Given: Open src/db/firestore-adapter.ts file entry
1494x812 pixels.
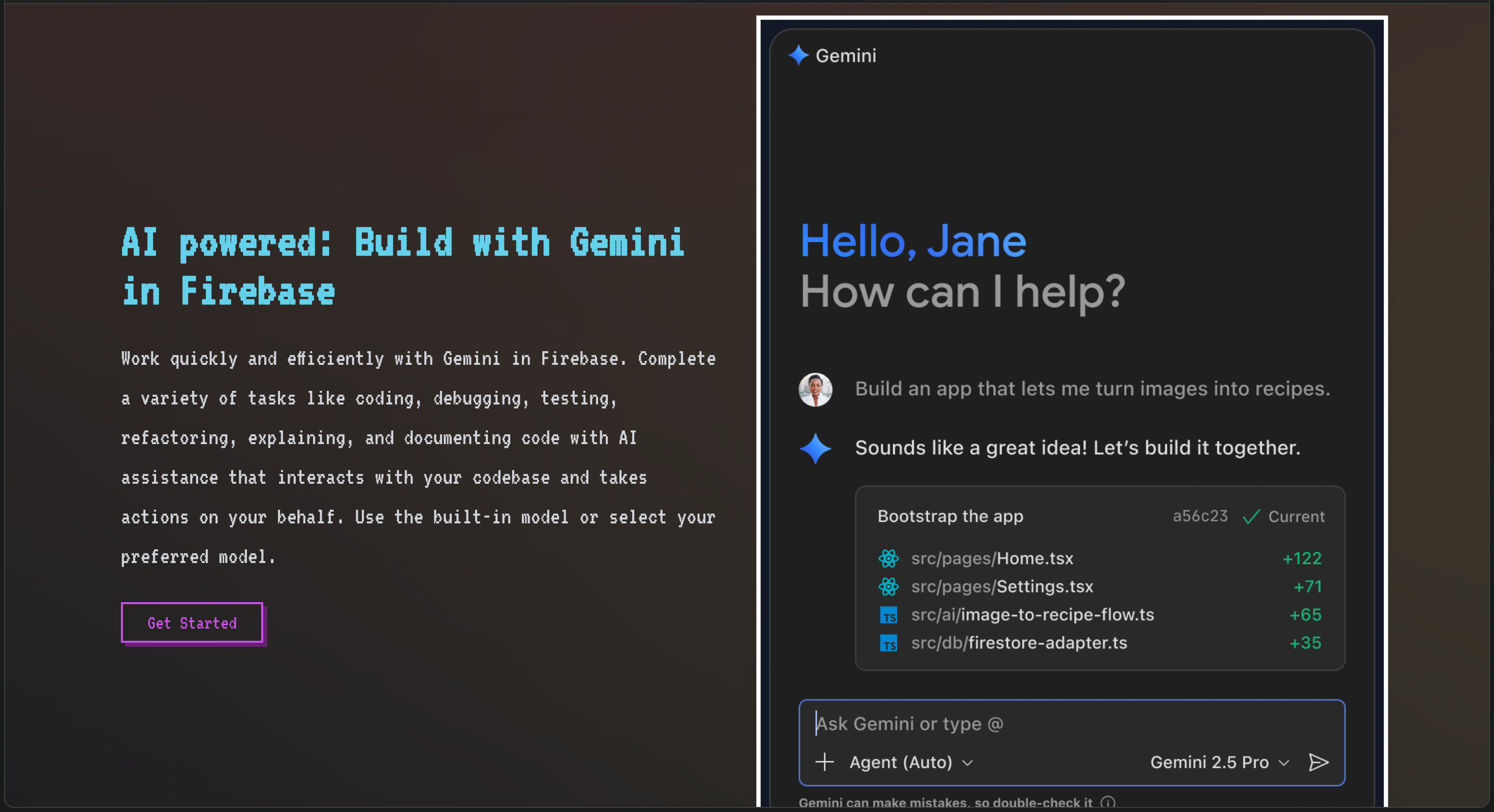Looking at the screenshot, I should 1018,643.
